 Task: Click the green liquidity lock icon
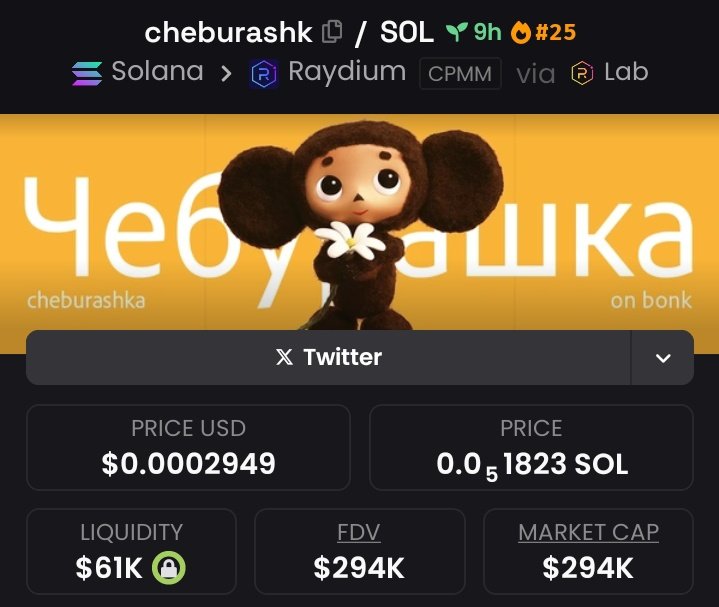tap(169, 568)
